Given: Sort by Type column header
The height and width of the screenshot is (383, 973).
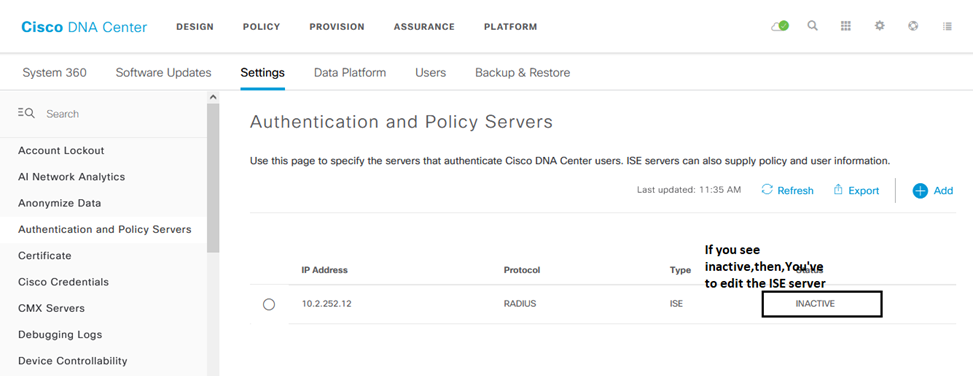Looking at the screenshot, I should (680, 270).
